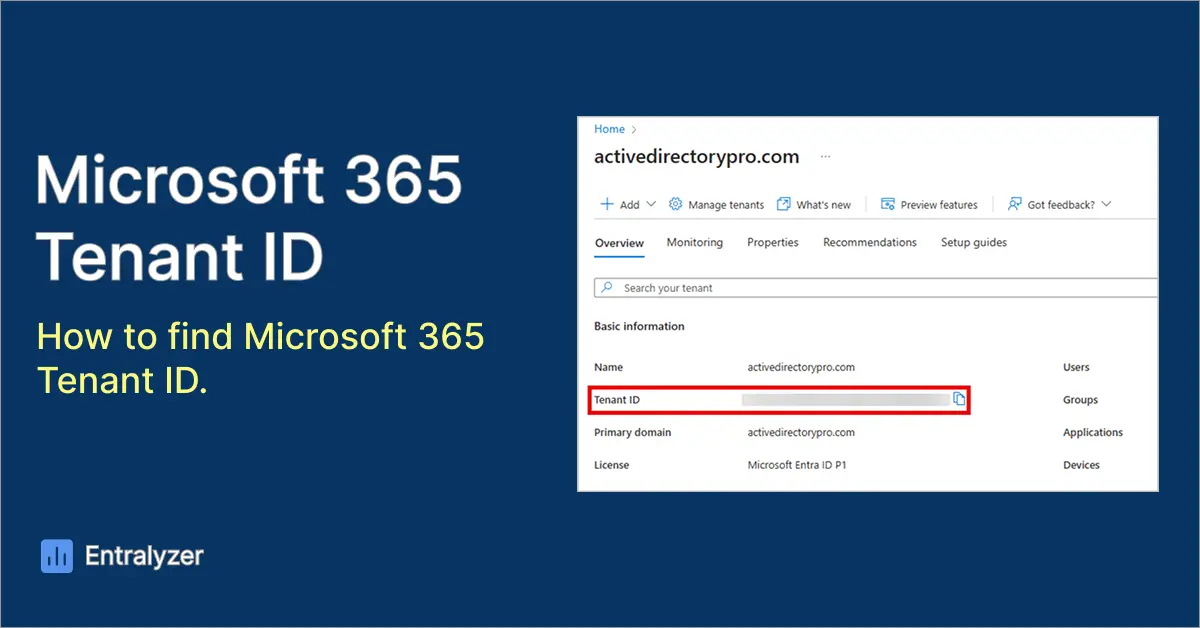Click the Devices label
Screen dimensions: 1200x628
pyautogui.click(x=1081, y=465)
